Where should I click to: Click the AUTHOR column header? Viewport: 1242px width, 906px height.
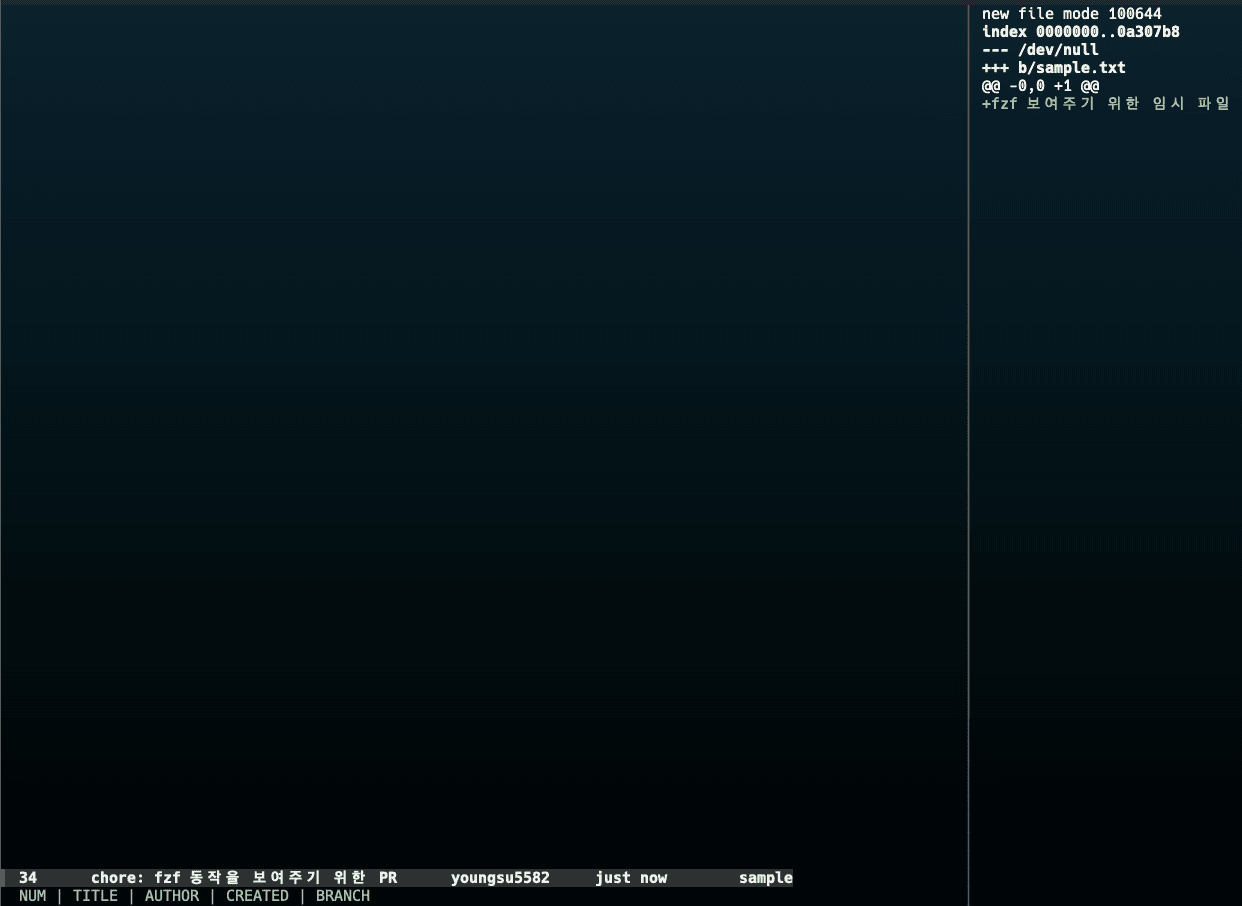(172, 896)
